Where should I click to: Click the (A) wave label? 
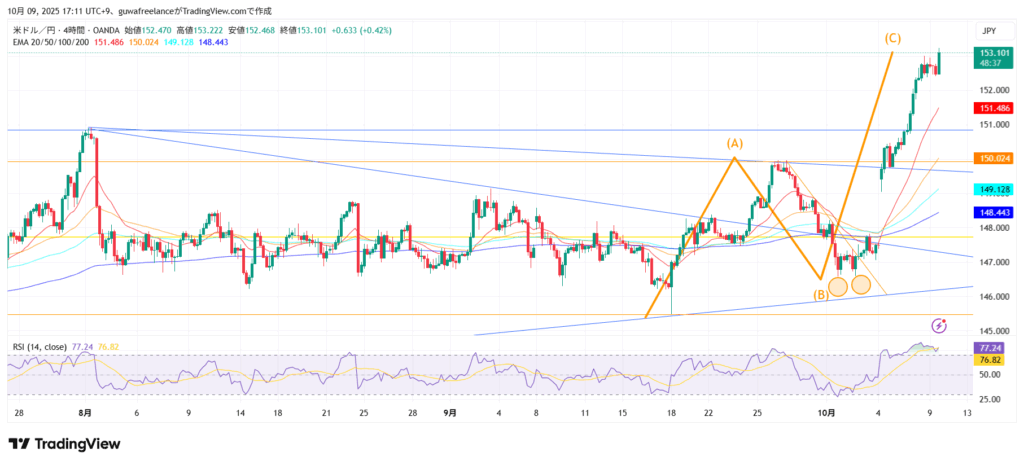click(734, 144)
